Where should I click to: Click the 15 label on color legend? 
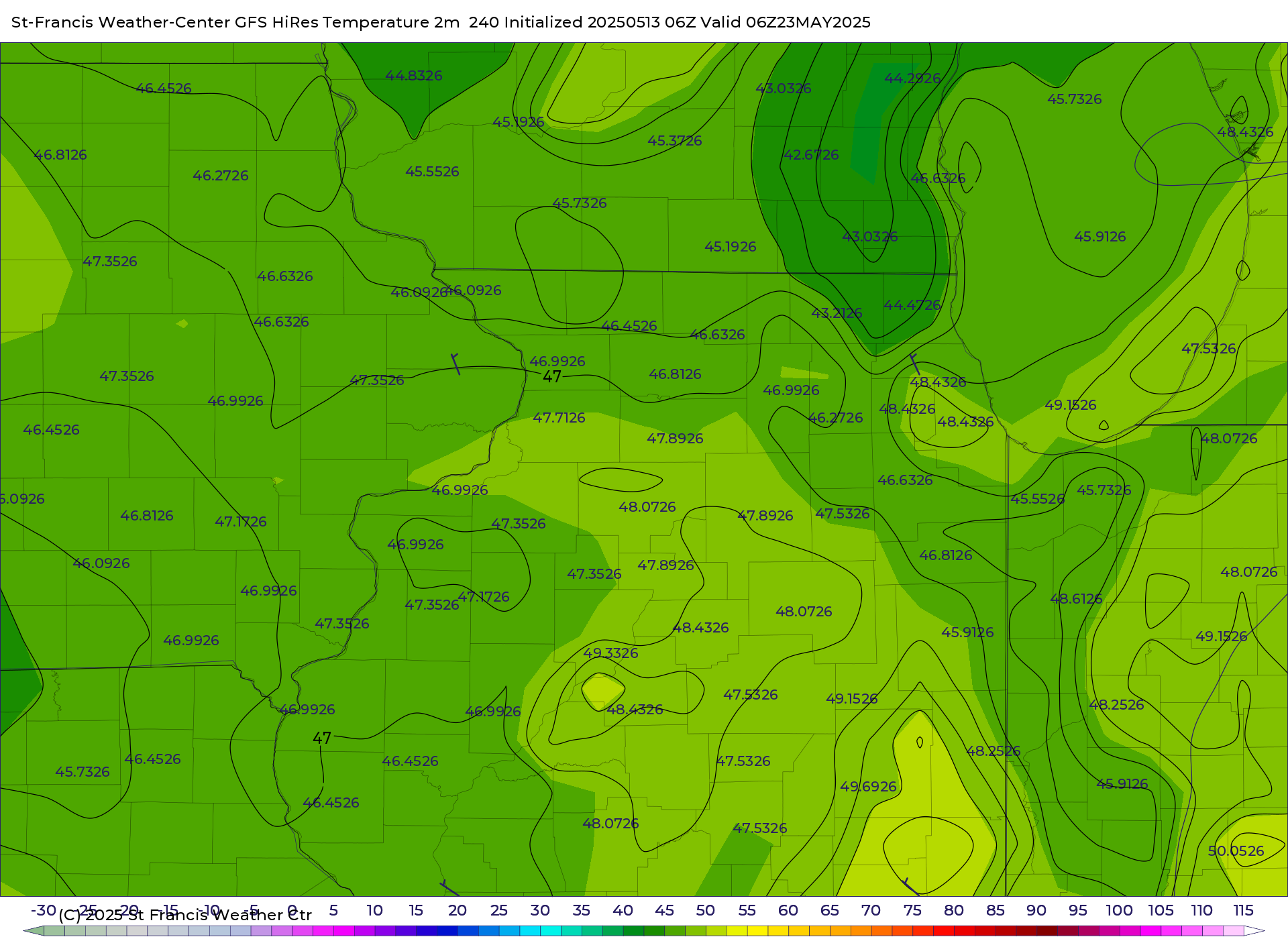coord(416,911)
